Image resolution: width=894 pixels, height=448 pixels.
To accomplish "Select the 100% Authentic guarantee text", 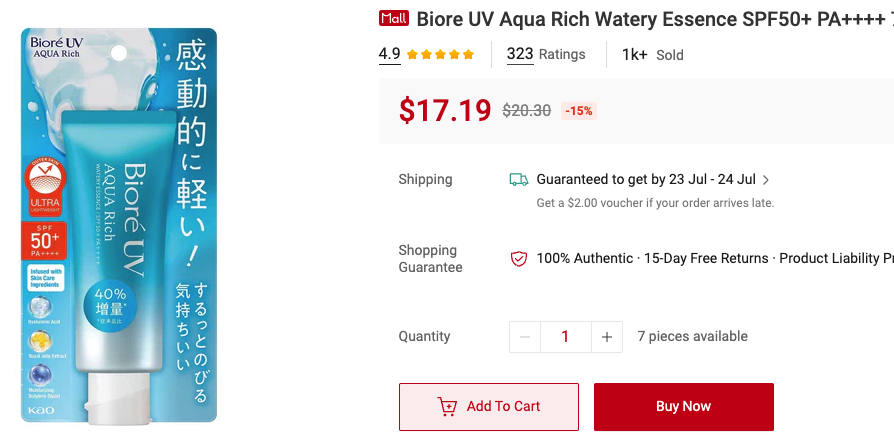I will coord(584,258).
